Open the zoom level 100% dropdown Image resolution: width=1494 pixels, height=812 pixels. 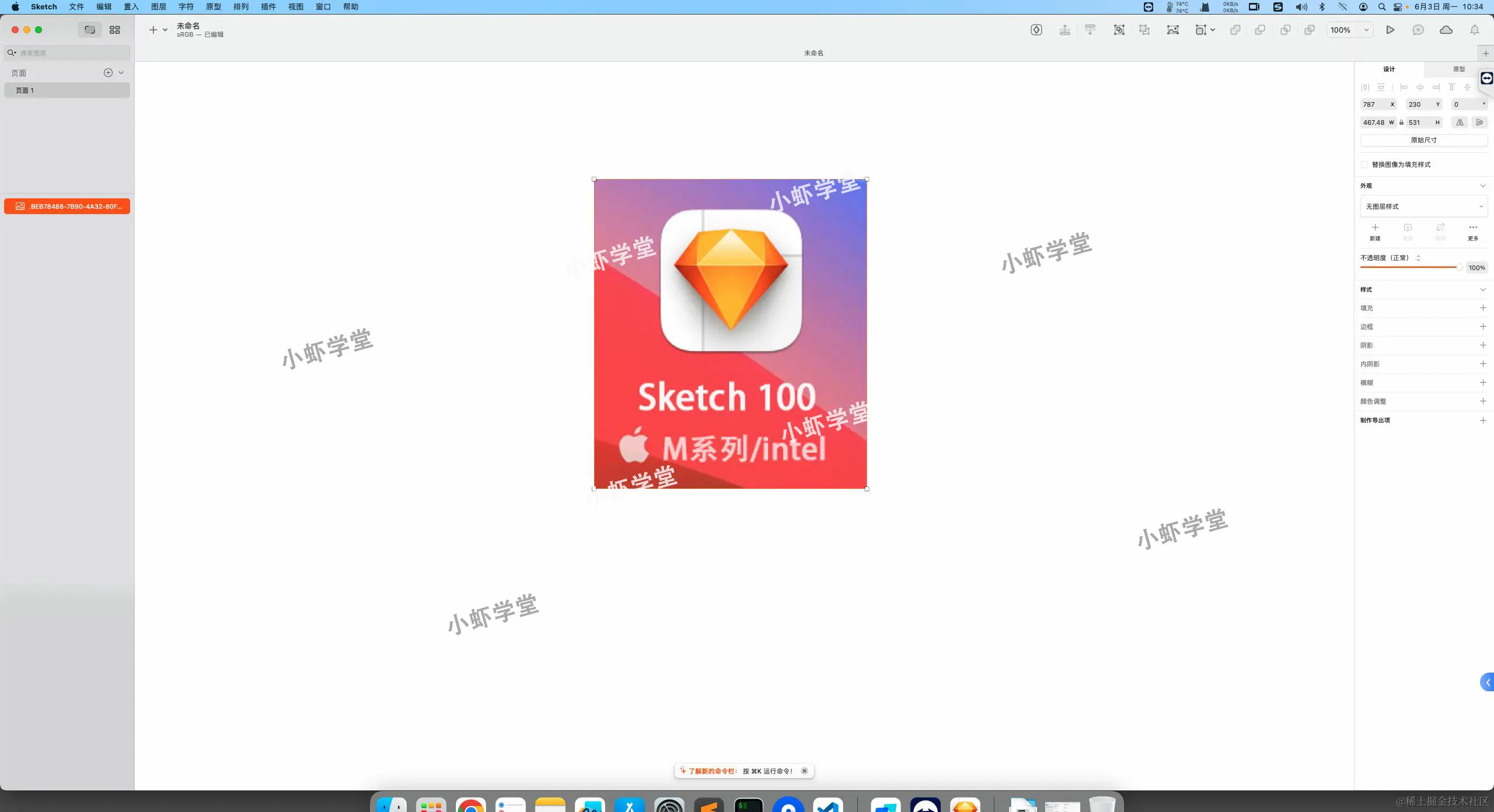[x=1365, y=30]
